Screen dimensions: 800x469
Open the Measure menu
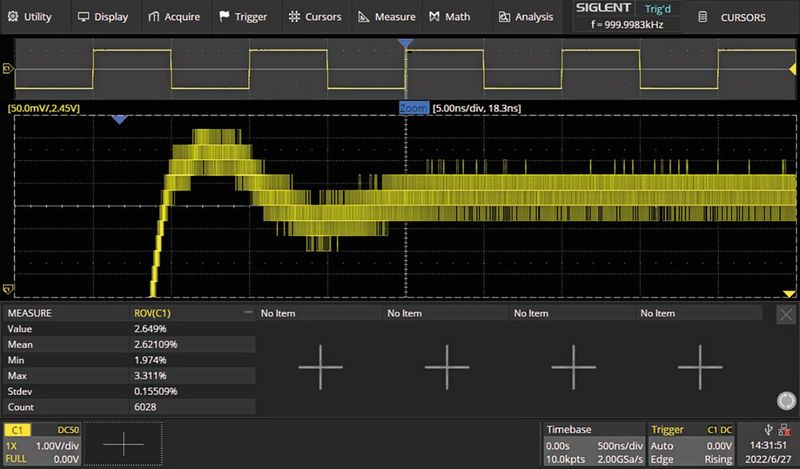386,17
